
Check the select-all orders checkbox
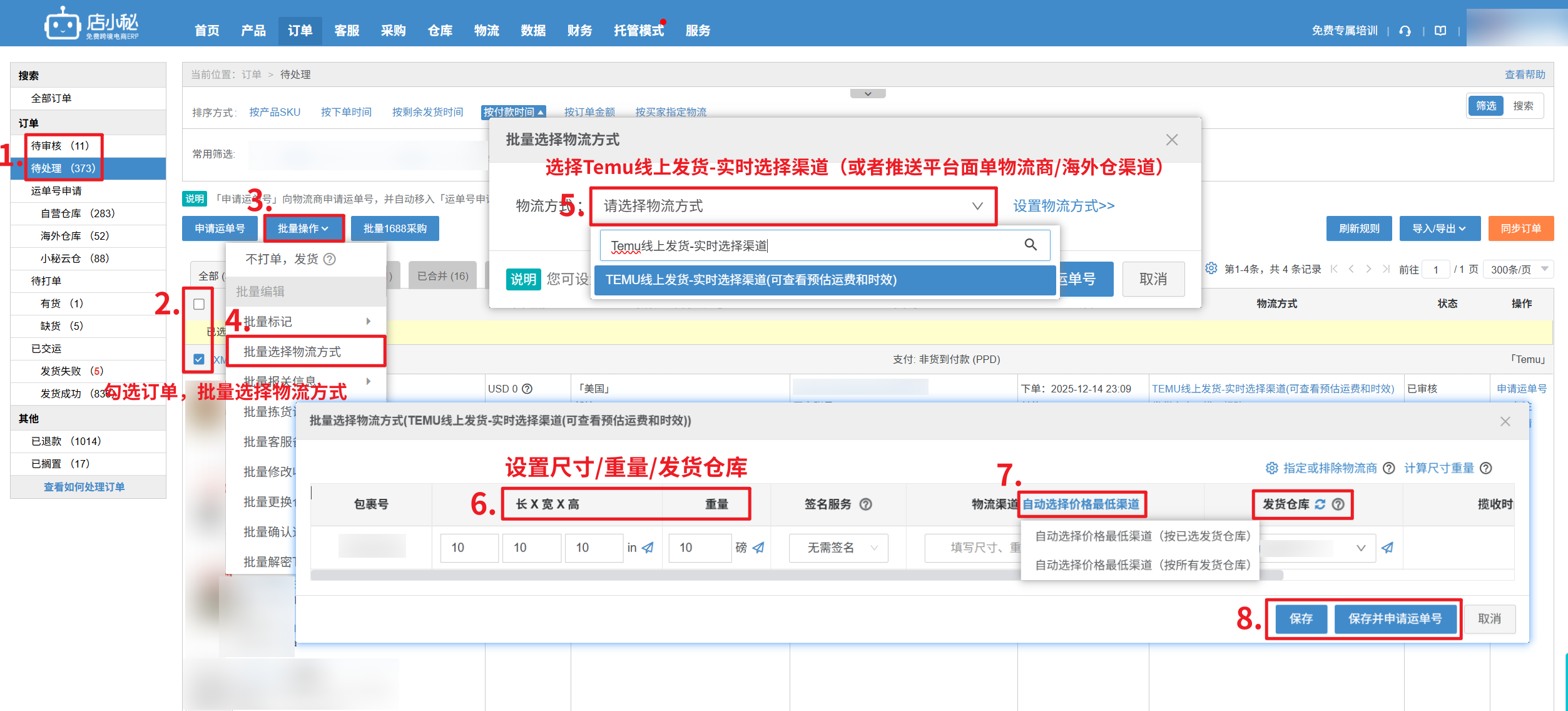point(199,304)
